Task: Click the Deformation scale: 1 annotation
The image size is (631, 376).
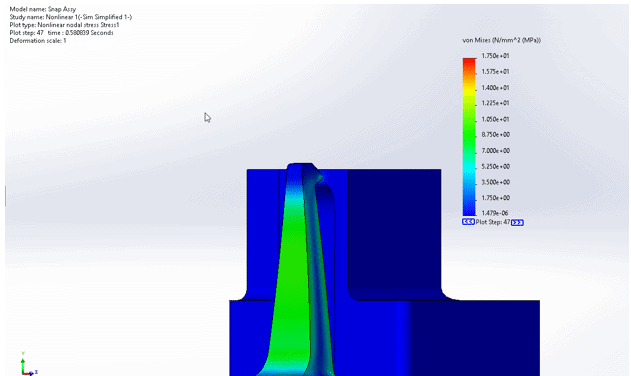Action: click(x=38, y=41)
